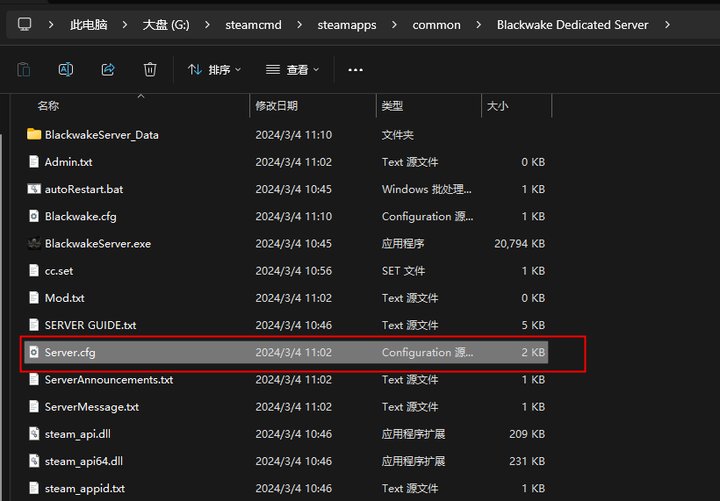Click the SET 文件 type cell
720x501 pixels.
tap(403, 271)
